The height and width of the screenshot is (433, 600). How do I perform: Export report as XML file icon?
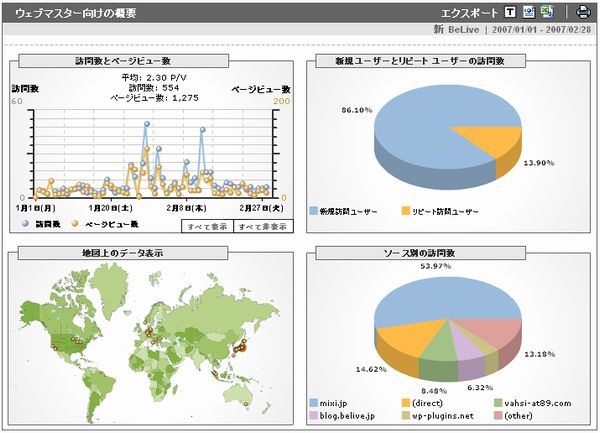click(x=529, y=12)
